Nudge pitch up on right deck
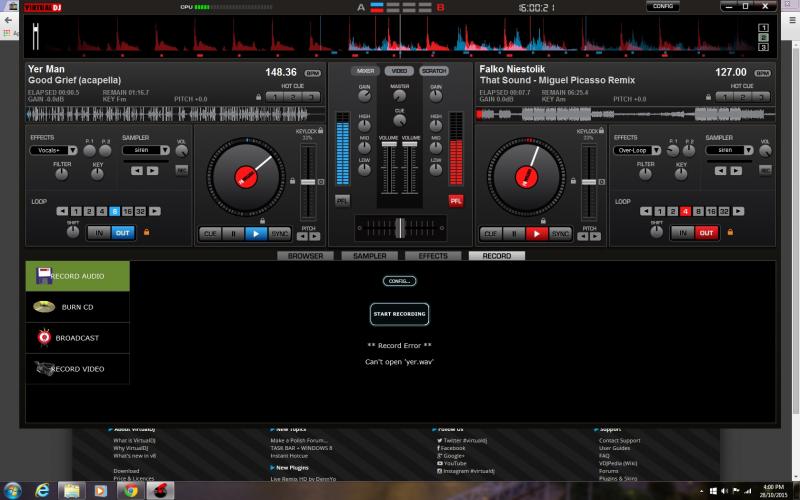800x500 pixels. pos(595,236)
